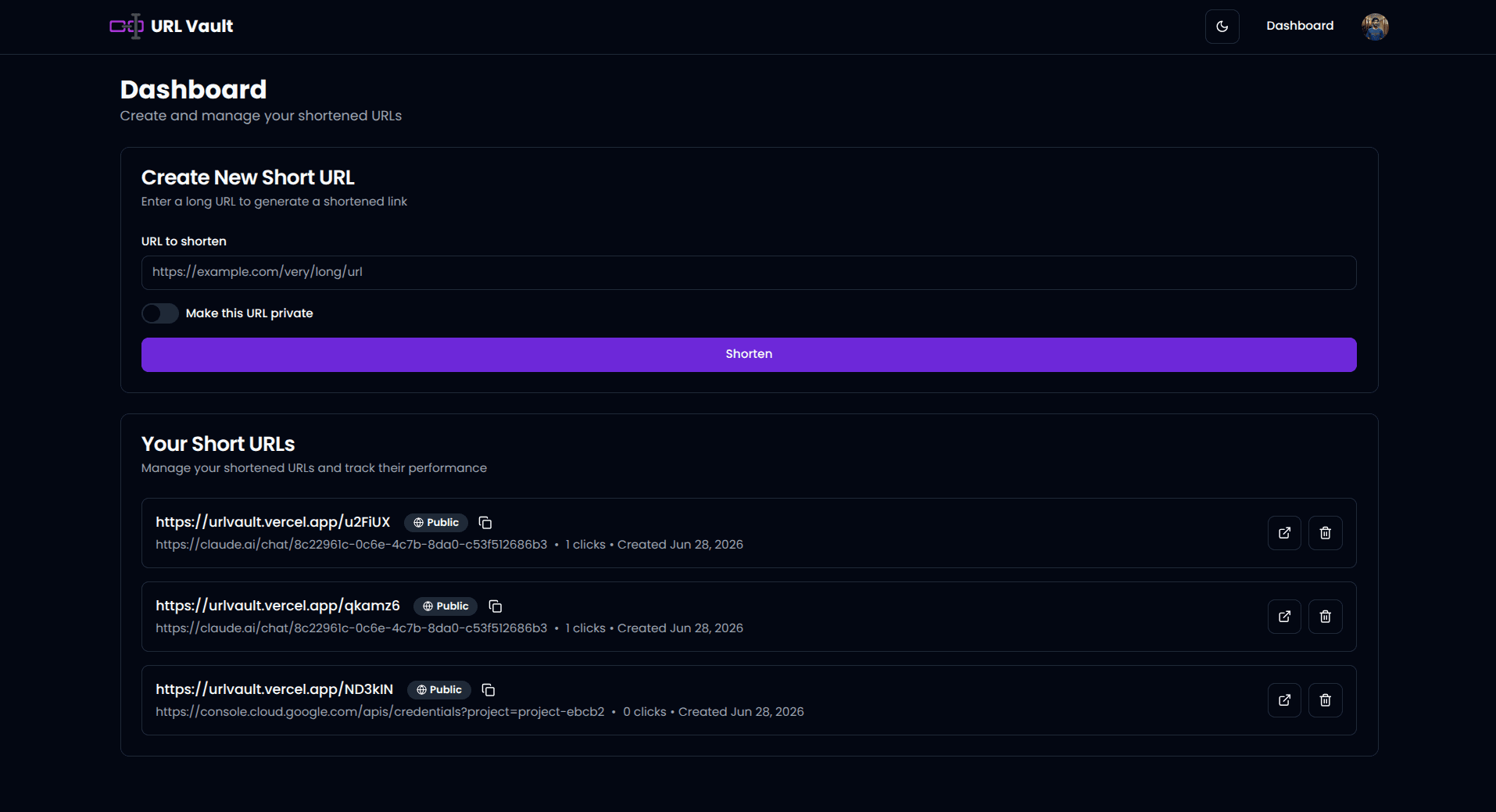1496x812 pixels.
Task: Click the 'Your Short URLs' heading
Action: click(218, 444)
